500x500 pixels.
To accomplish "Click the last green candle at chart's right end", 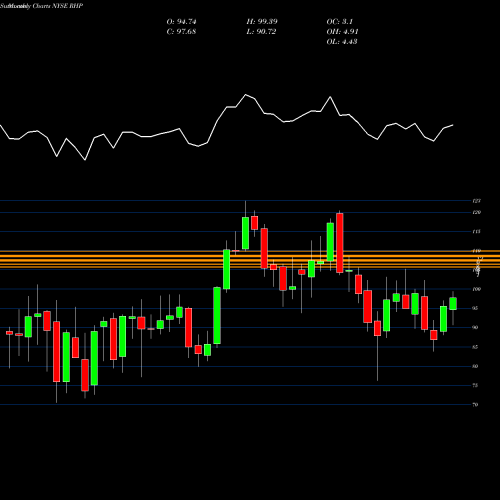I will 453,304.
